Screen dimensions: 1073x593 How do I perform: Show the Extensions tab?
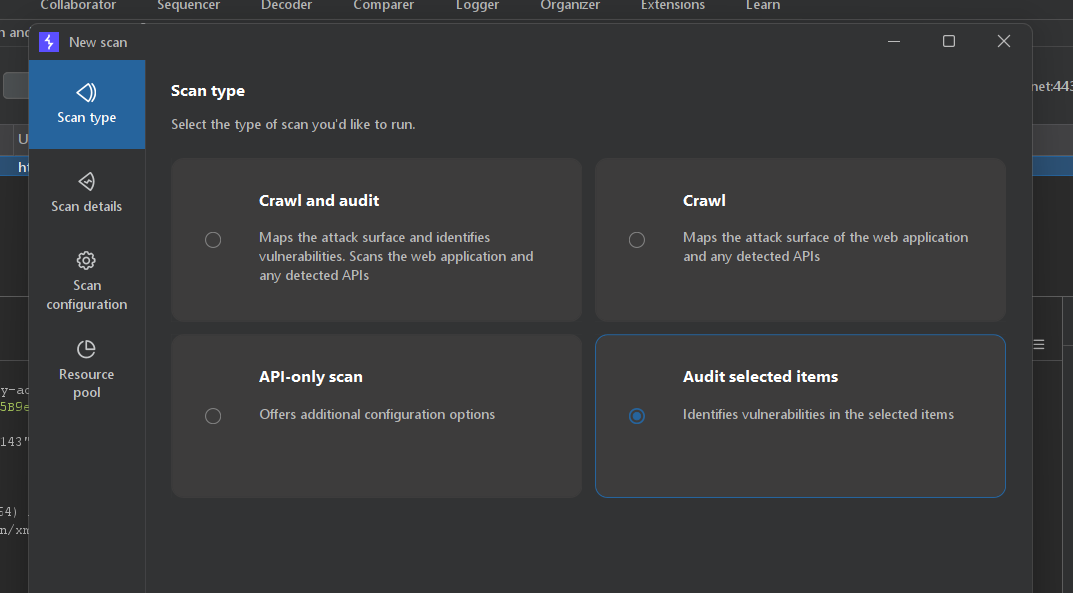coord(673,6)
